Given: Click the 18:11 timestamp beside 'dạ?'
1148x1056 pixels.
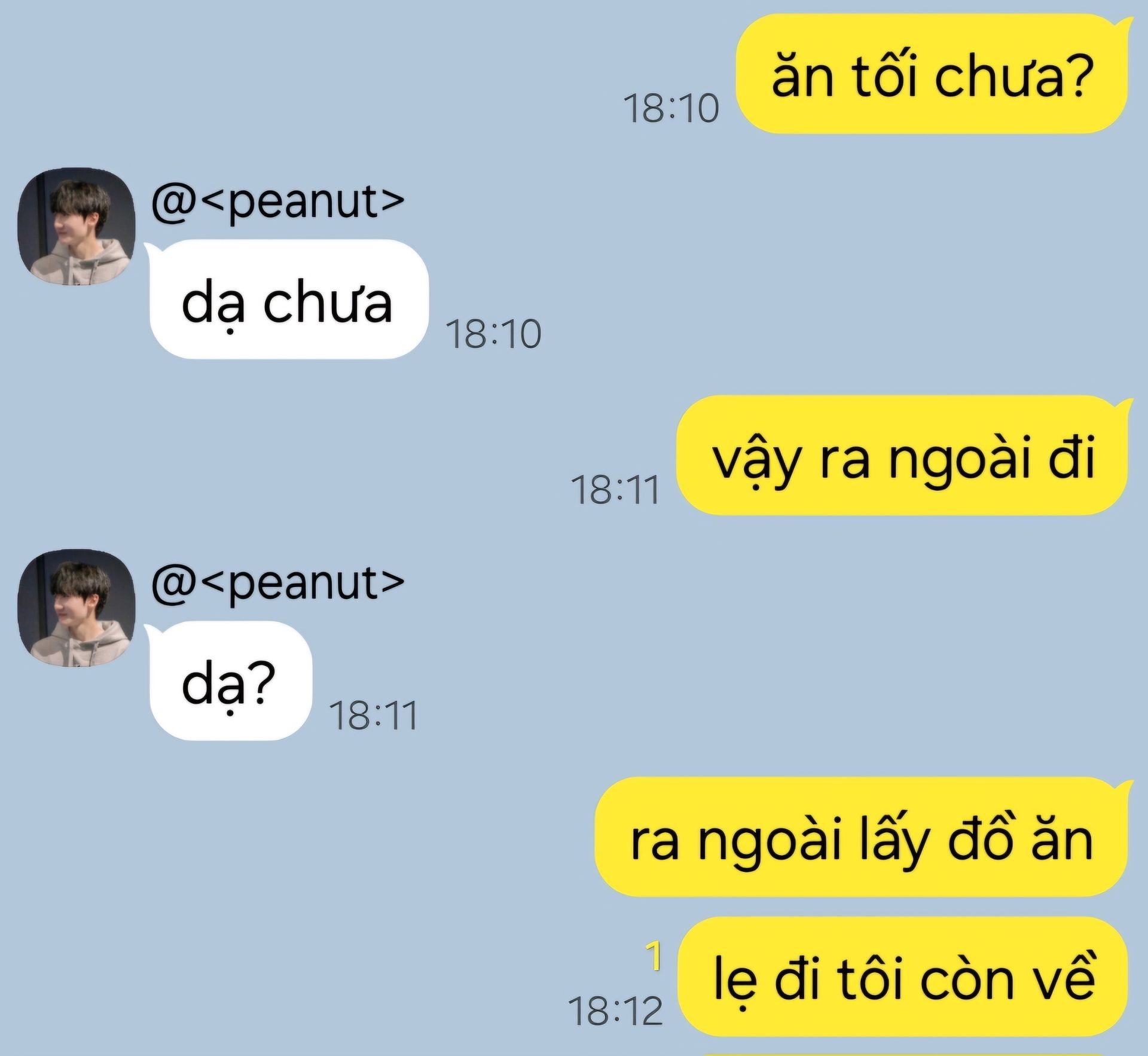Looking at the screenshot, I should (374, 715).
